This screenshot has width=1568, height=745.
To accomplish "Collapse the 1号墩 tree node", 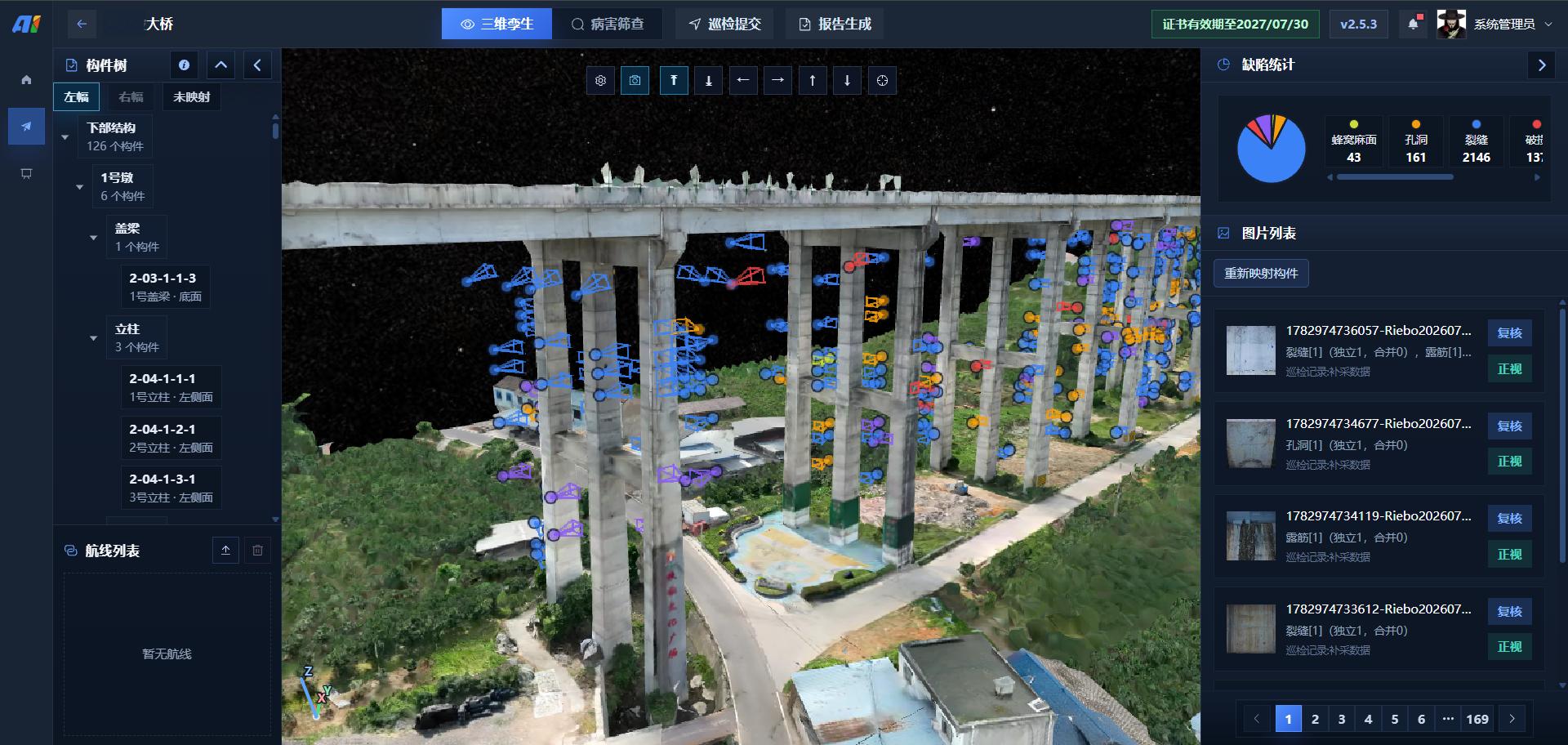I will pos(79,187).
